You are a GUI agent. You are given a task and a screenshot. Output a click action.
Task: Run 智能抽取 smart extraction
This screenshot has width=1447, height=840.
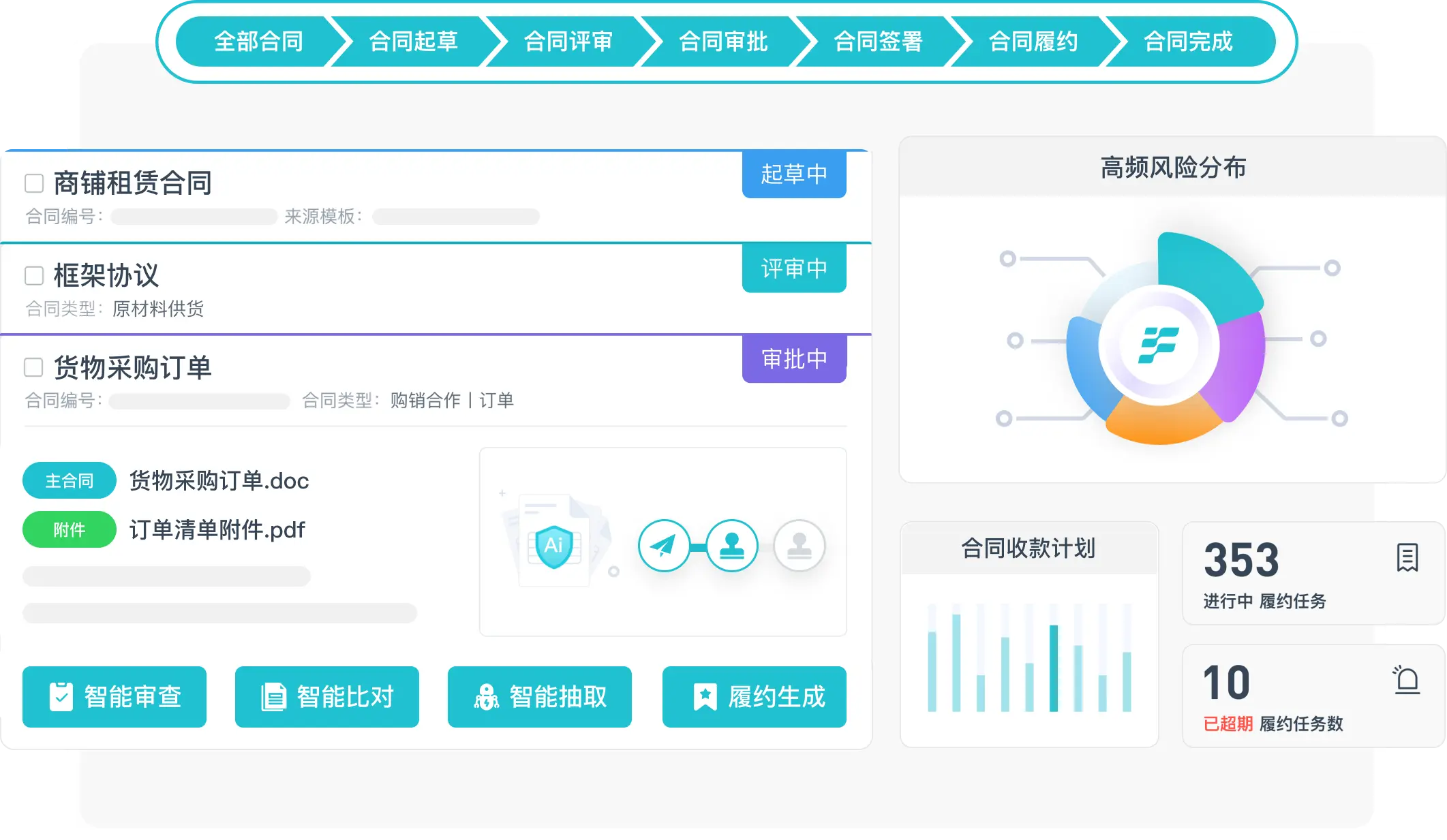(x=540, y=697)
